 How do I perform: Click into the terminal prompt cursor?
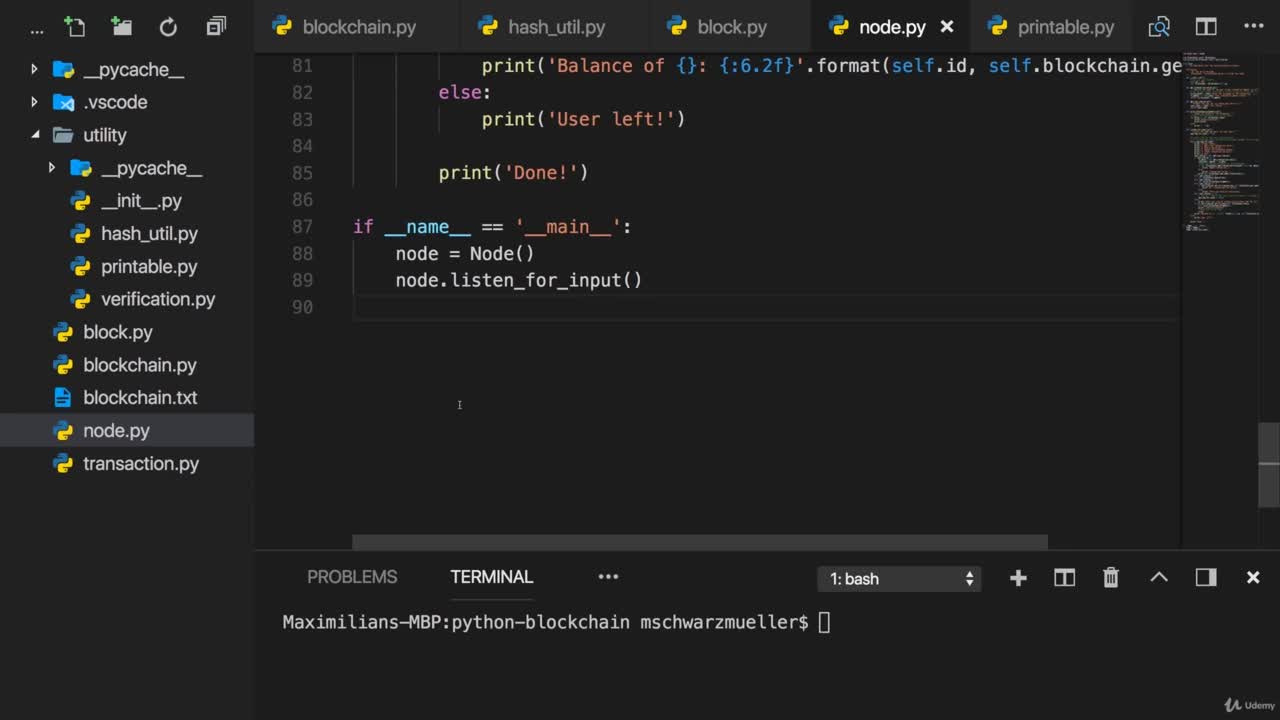coord(824,622)
